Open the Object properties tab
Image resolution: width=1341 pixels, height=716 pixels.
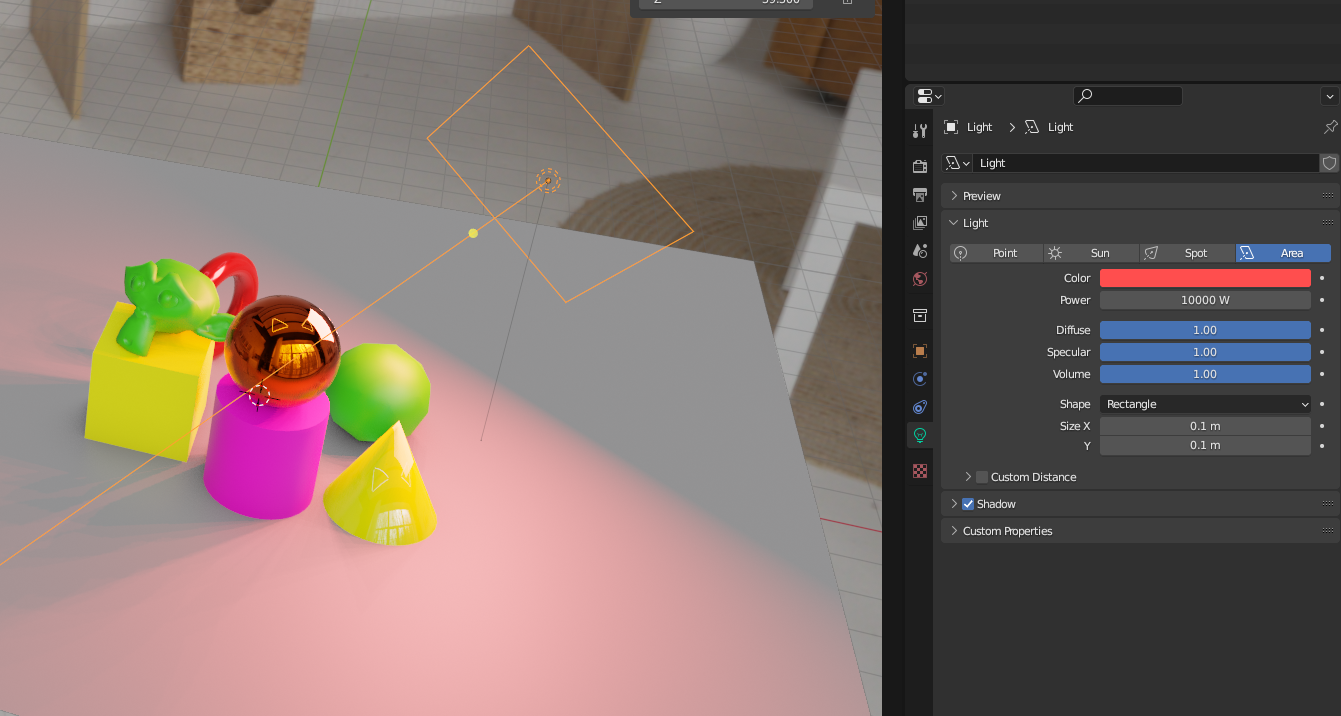click(x=920, y=351)
